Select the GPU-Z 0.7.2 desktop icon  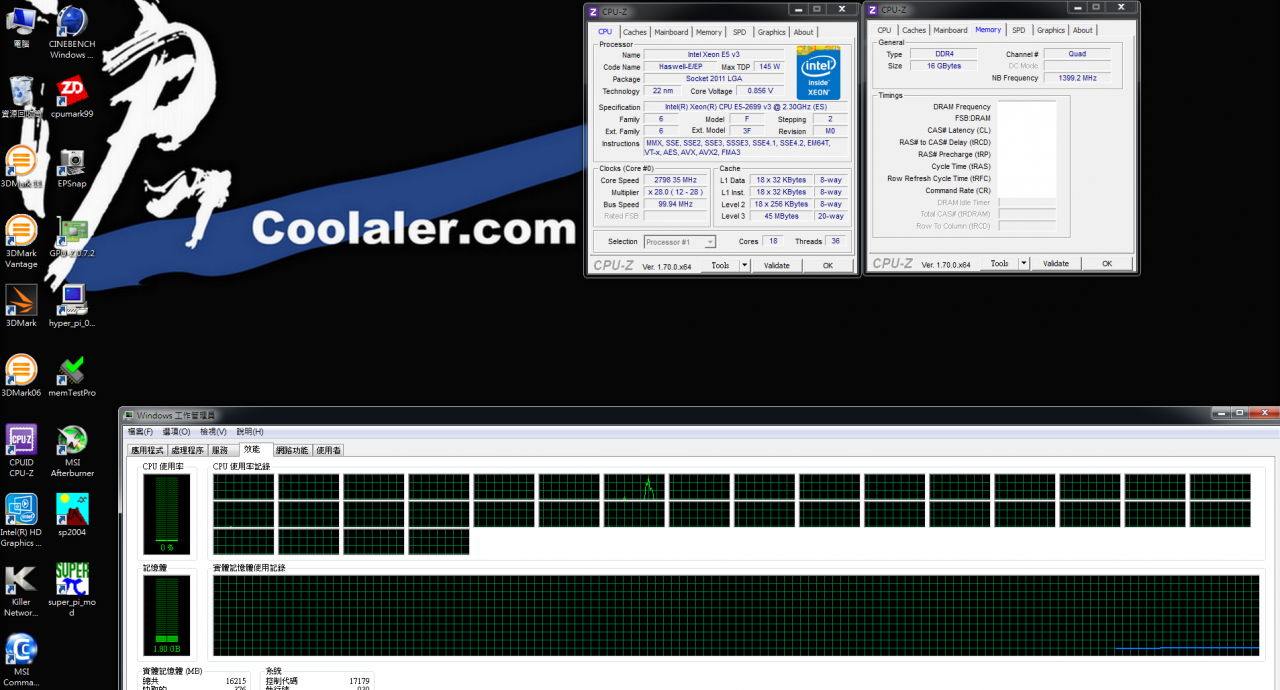[71, 237]
